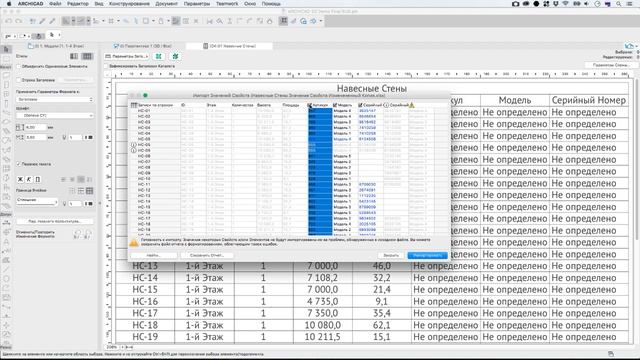Screen dimensions: 640x360
Task: Click the Redo arrow in the toolbar
Action: [18, 21]
